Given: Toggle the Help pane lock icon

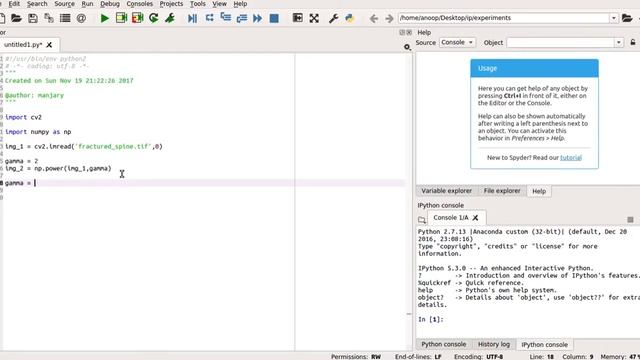Looking at the screenshot, I should 633,42.
